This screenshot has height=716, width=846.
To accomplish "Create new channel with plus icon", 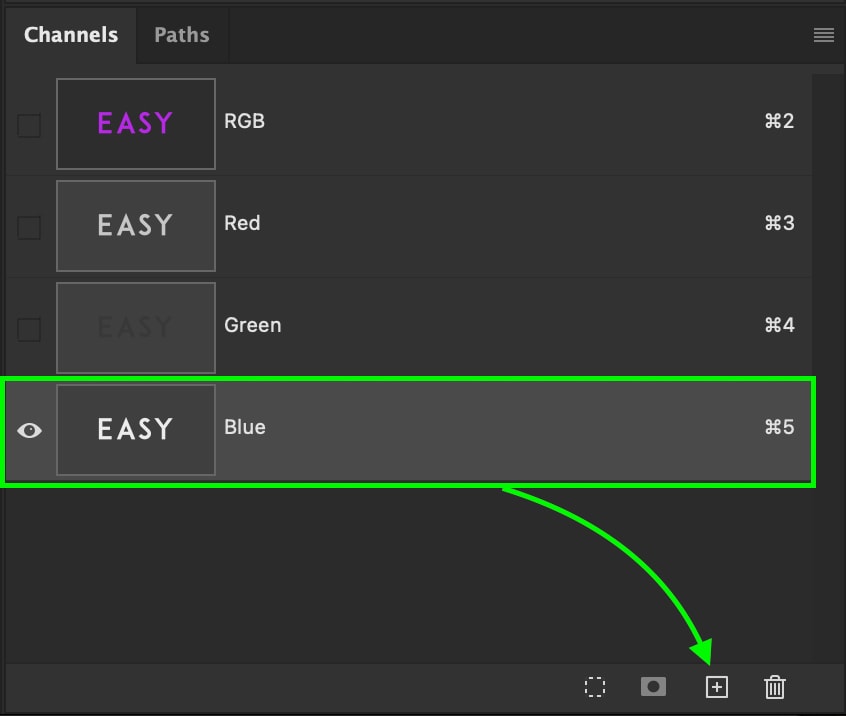I will click(716, 687).
